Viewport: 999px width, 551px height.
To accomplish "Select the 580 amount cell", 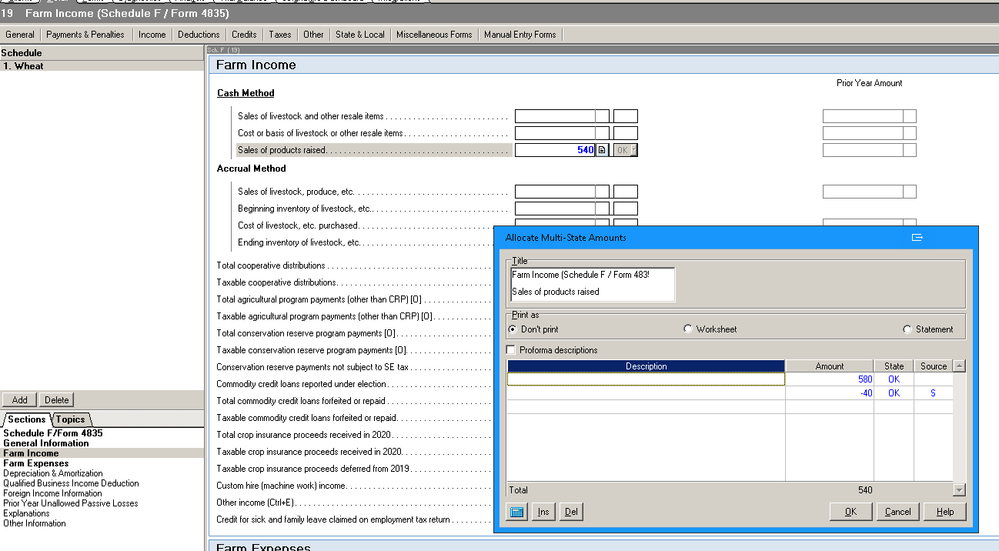I will [830, 379].
